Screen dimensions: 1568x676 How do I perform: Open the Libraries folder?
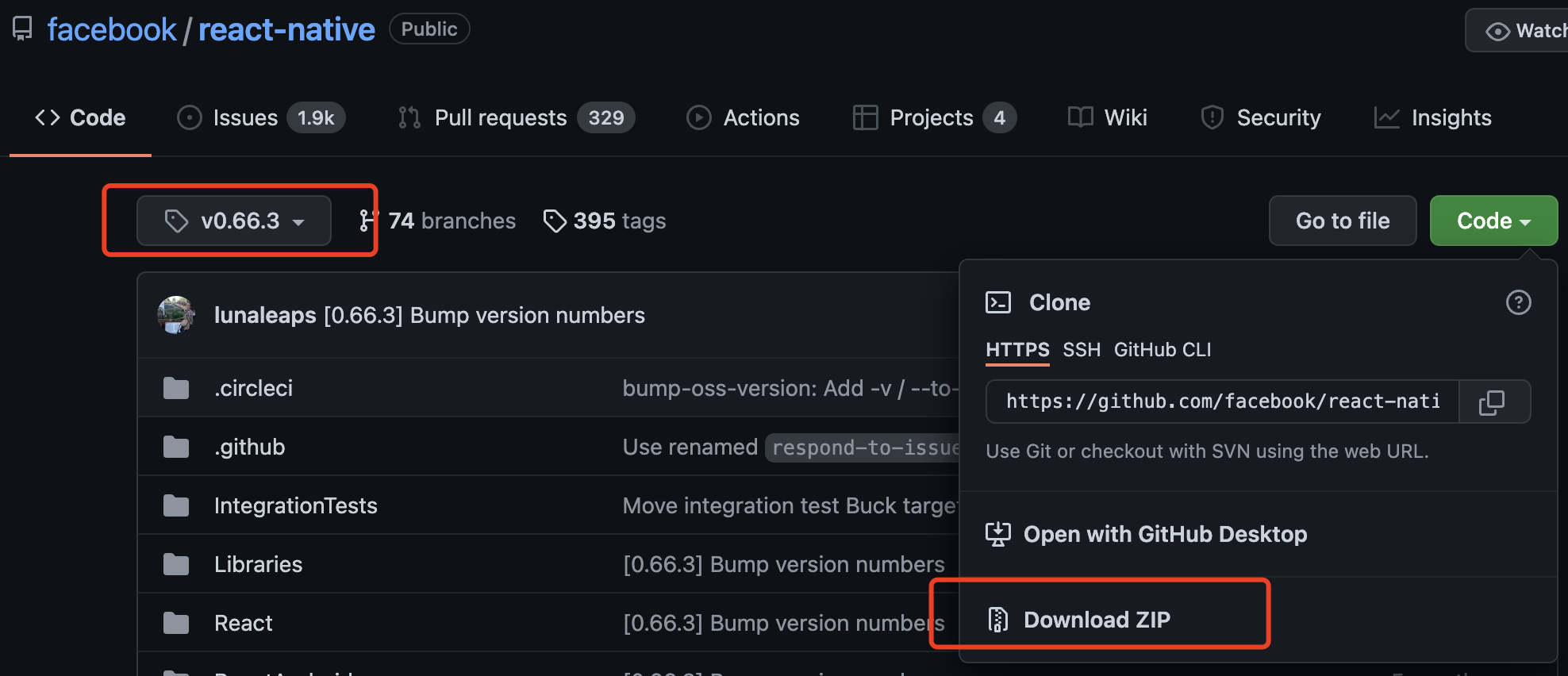pyautogui.click(x=258, y=564)
